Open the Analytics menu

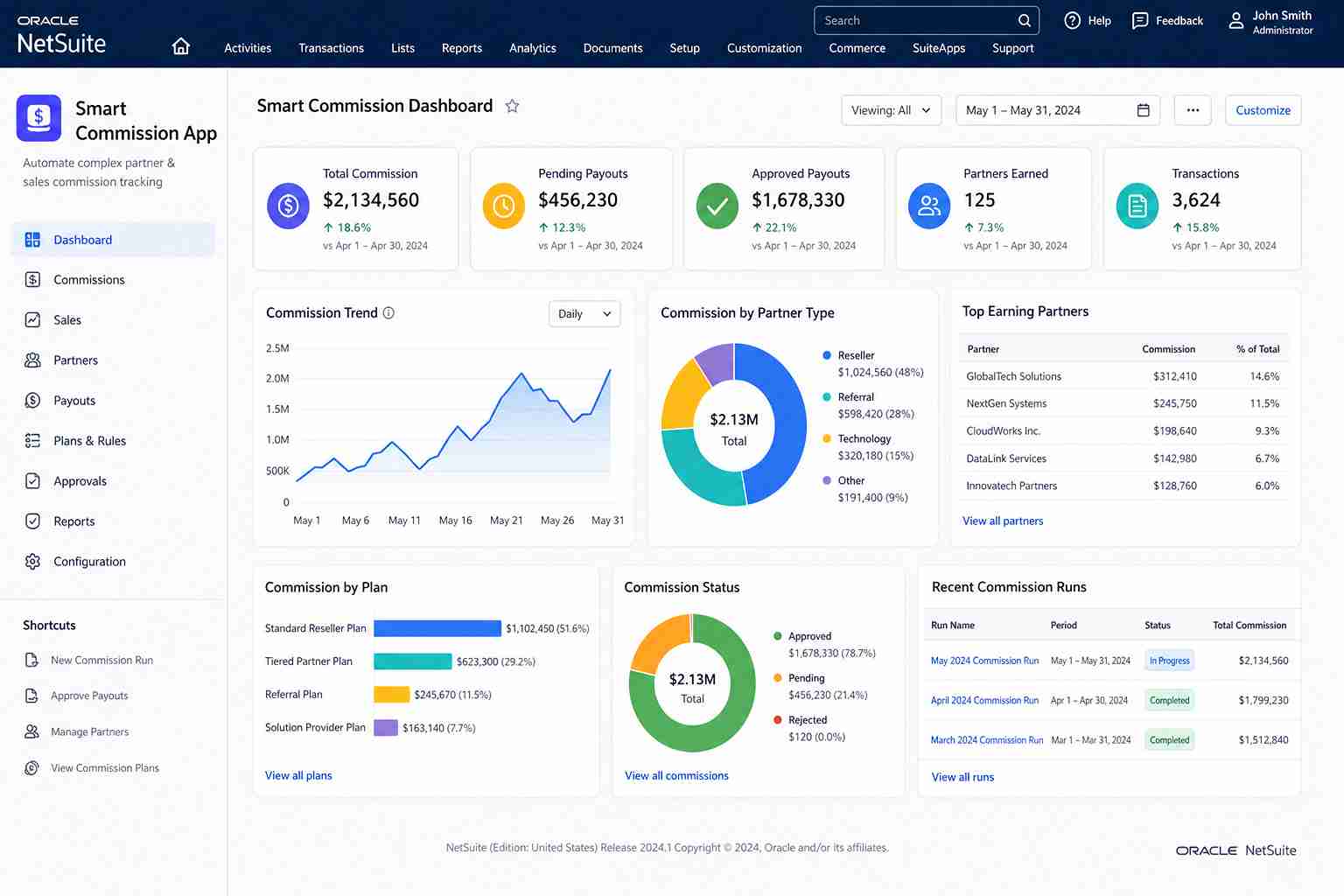[533, 48]
